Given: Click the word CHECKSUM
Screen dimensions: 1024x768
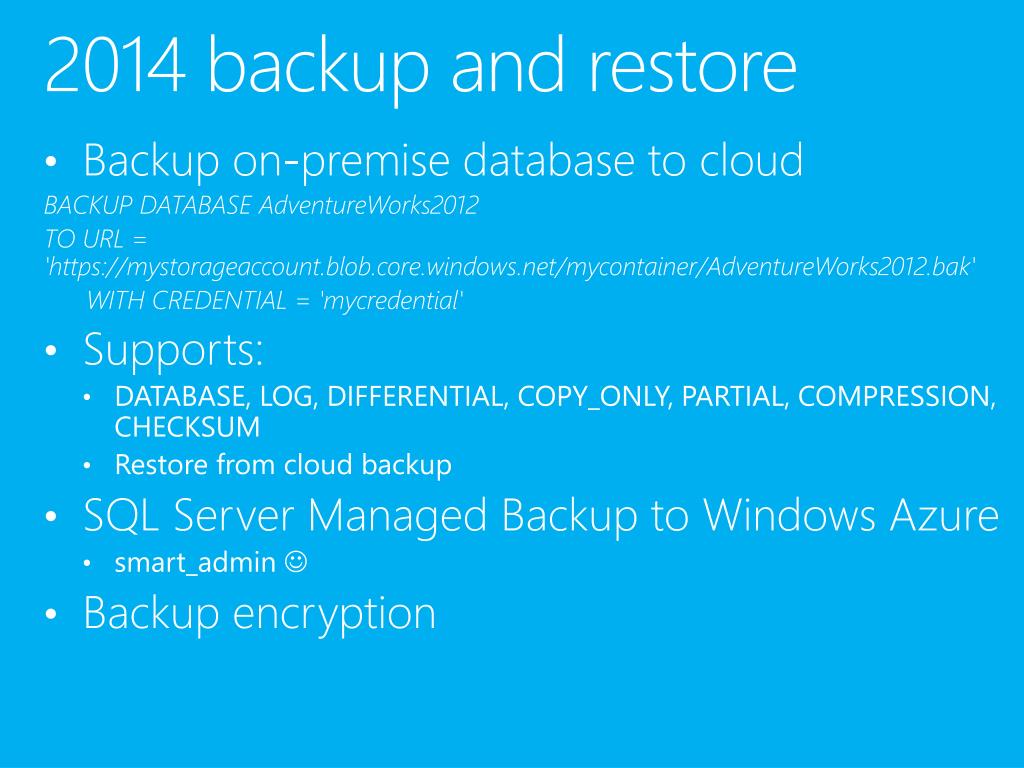Looking at the screenshot, I should [x=187, y=428].
